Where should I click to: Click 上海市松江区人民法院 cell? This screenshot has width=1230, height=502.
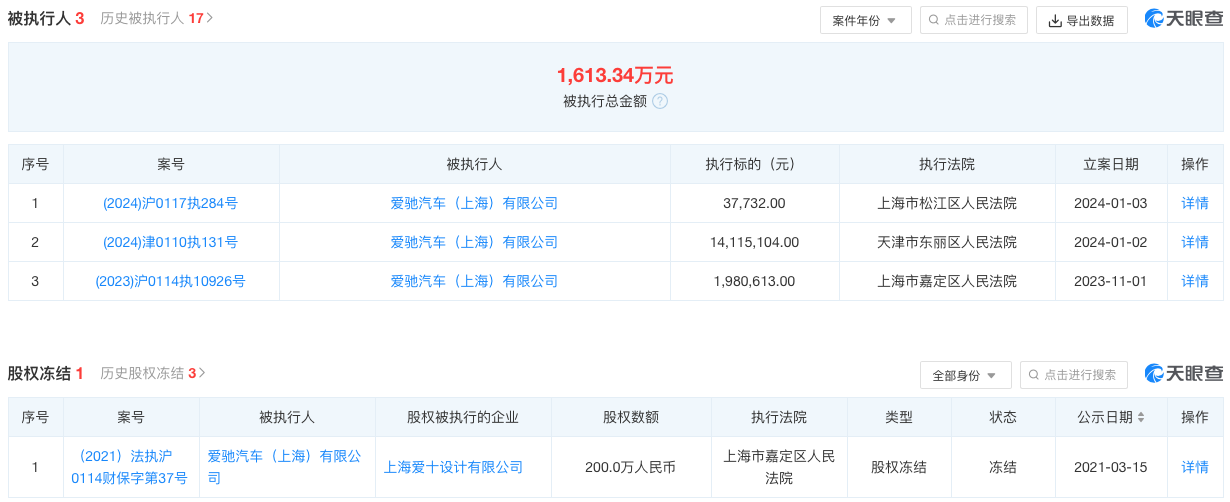(x=947, y=203)
